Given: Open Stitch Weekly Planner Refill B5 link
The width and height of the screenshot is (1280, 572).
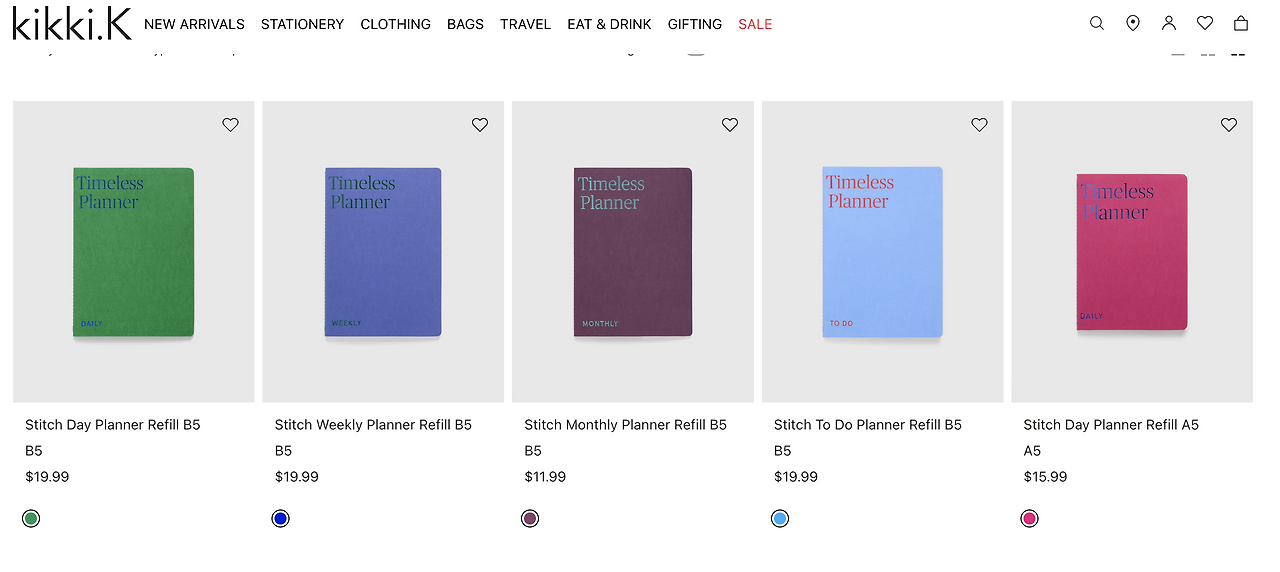Looking at the screenshot, I should 373,425.
